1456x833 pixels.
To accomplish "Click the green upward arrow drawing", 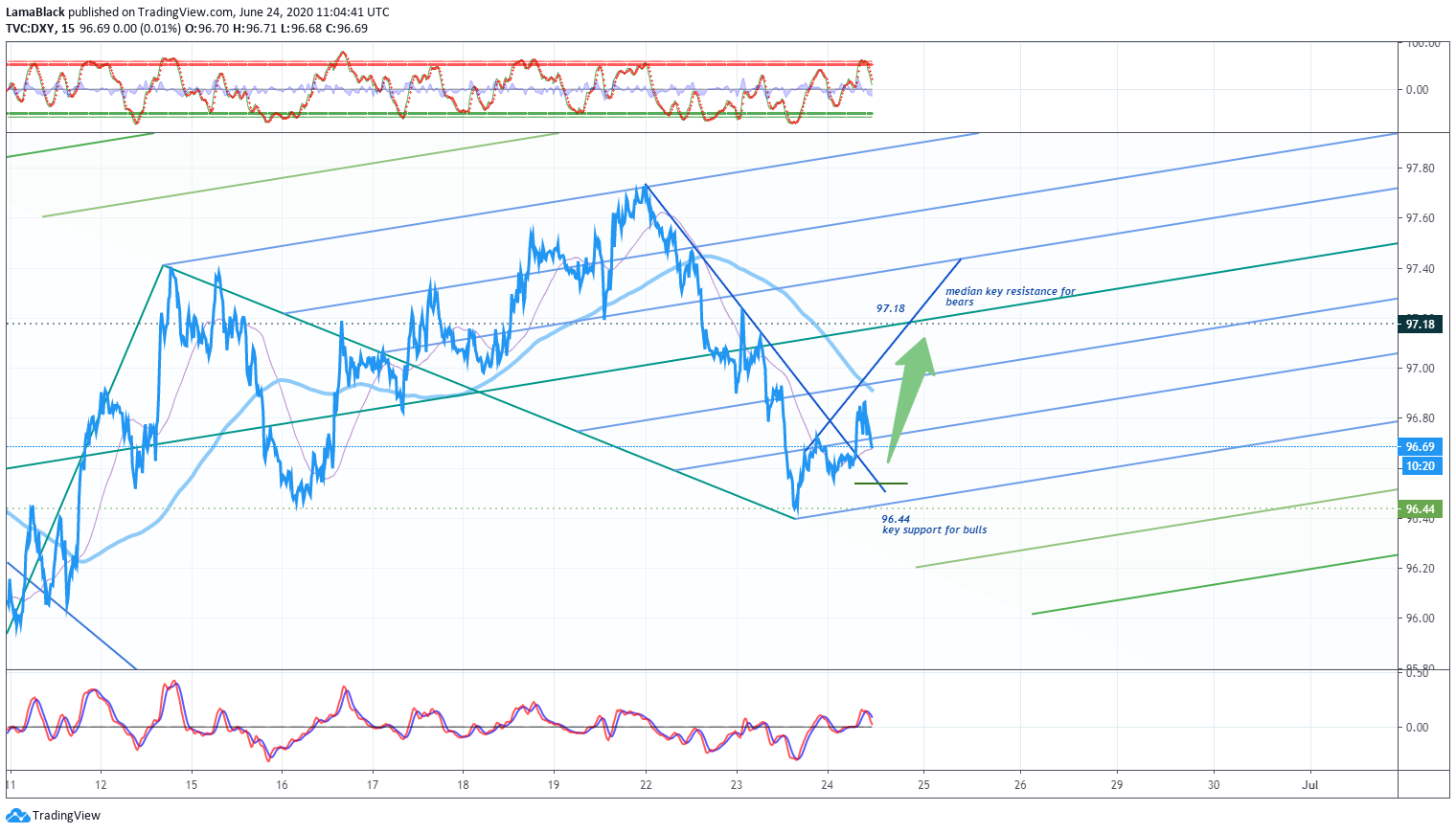I will 910,400.
